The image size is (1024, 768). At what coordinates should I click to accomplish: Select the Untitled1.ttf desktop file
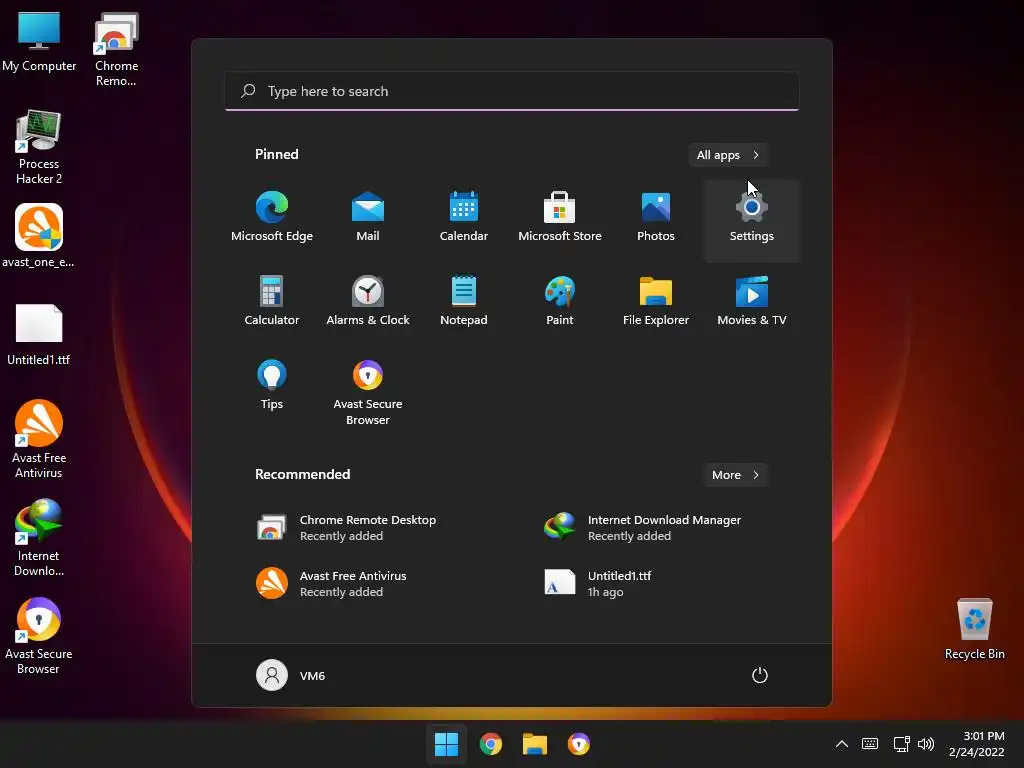pos(39,334)
